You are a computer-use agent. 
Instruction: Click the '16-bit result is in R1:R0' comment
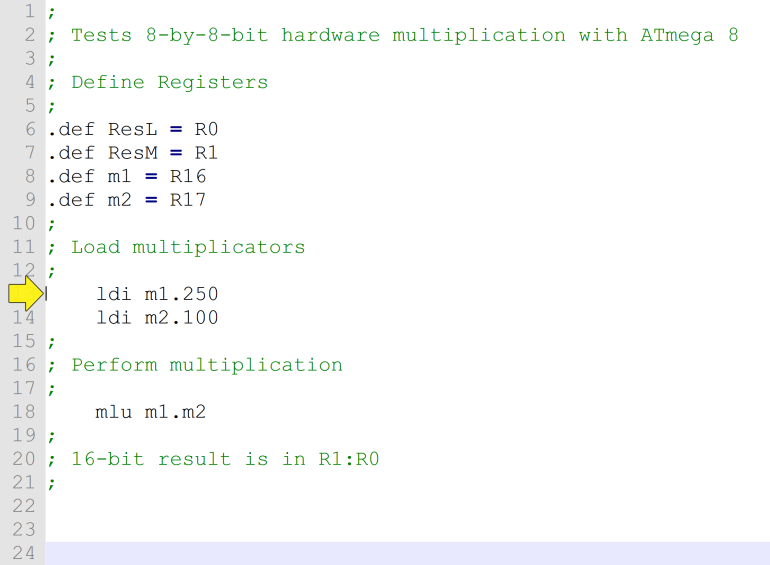[225, 459]
